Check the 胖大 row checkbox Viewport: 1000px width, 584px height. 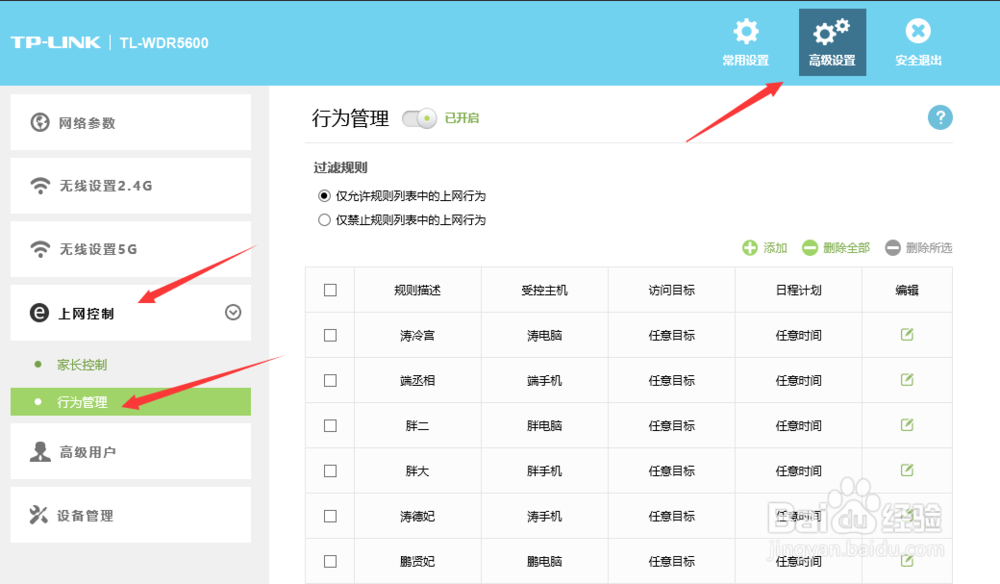(x=330, y=471)
